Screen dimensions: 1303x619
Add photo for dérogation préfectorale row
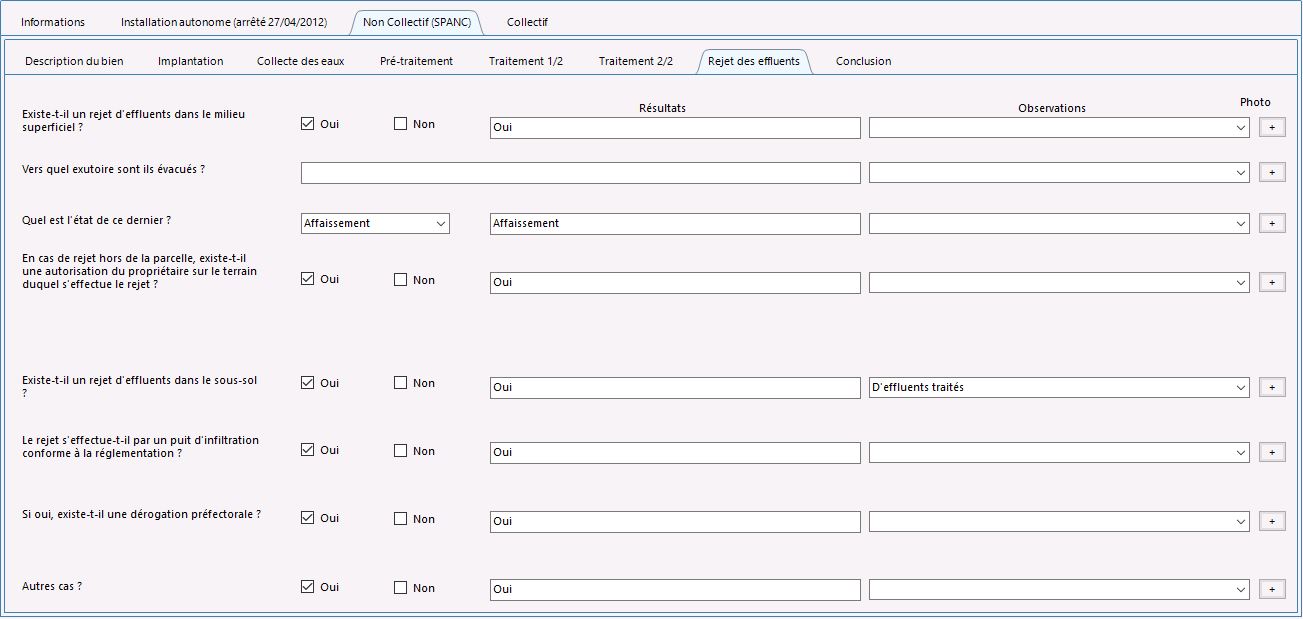pos(1271,521)
